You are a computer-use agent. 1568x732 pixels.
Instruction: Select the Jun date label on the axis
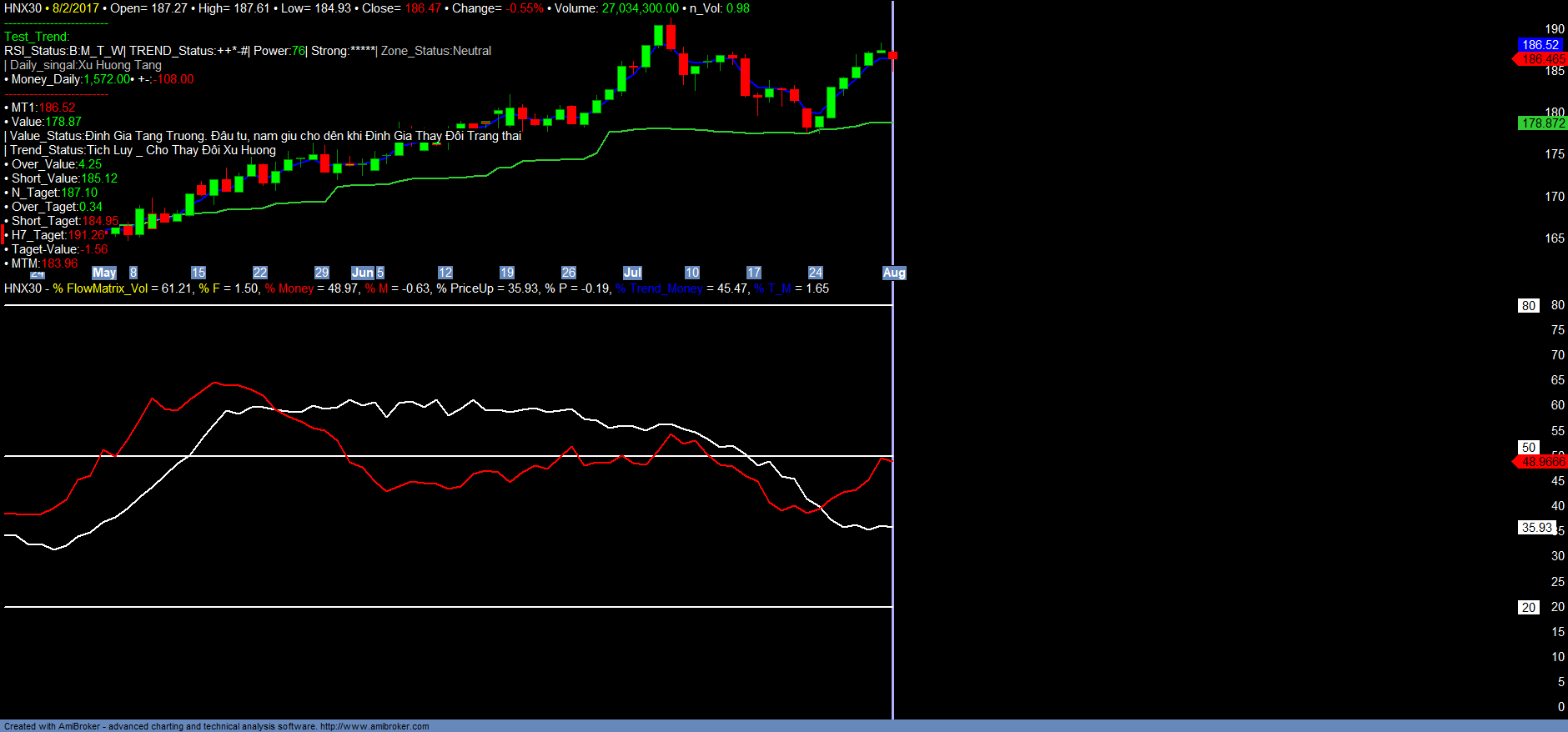point(363,273)
